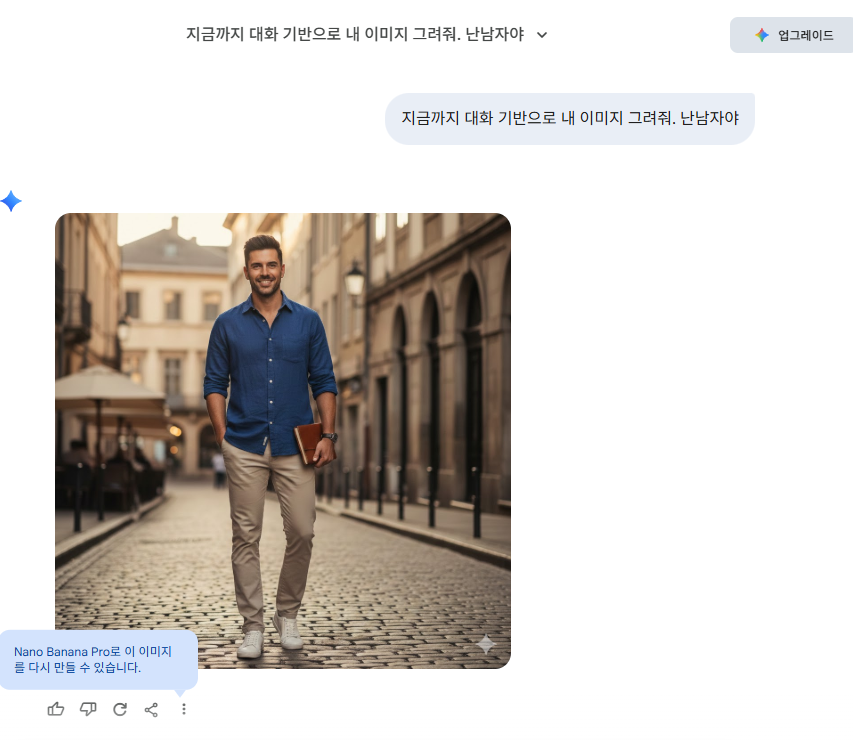Click the blue Gemini sparkle icon beside the response

(x=11, y=201)
